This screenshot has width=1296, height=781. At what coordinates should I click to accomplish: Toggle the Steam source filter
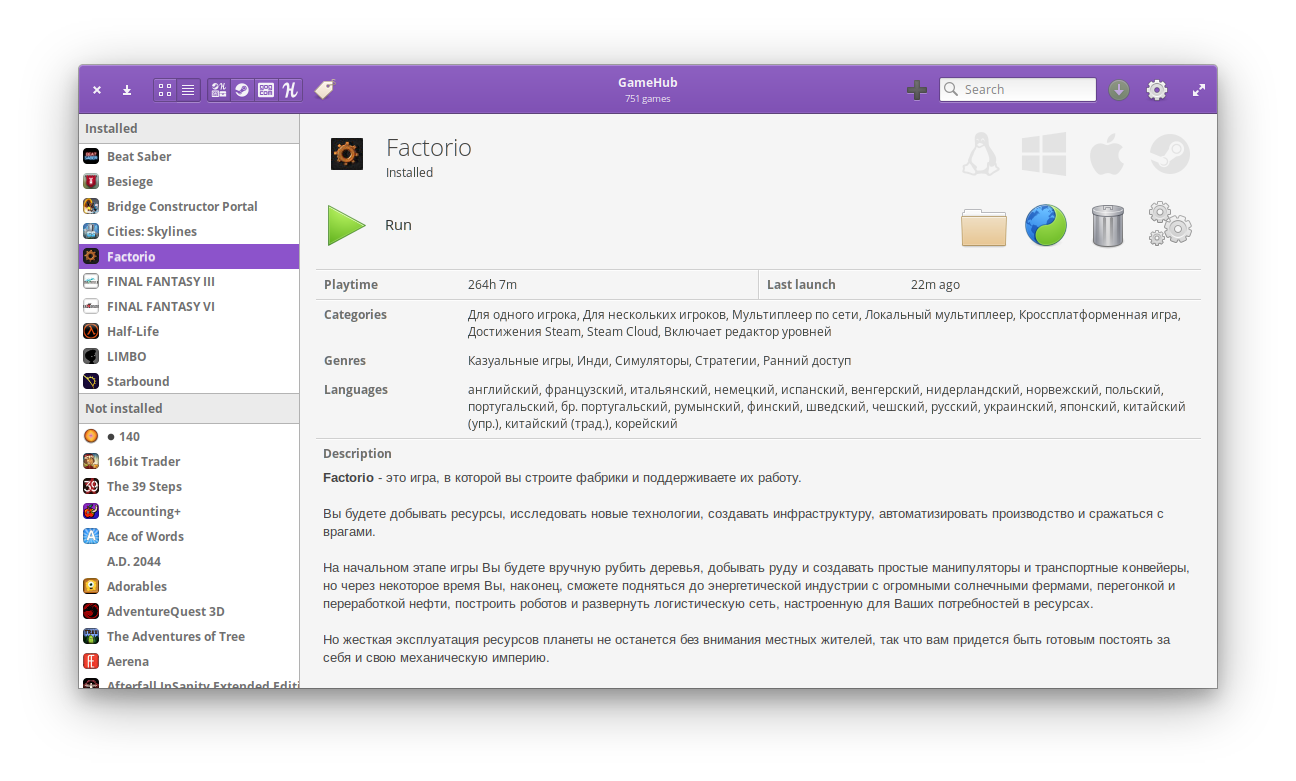pos(242,89)
